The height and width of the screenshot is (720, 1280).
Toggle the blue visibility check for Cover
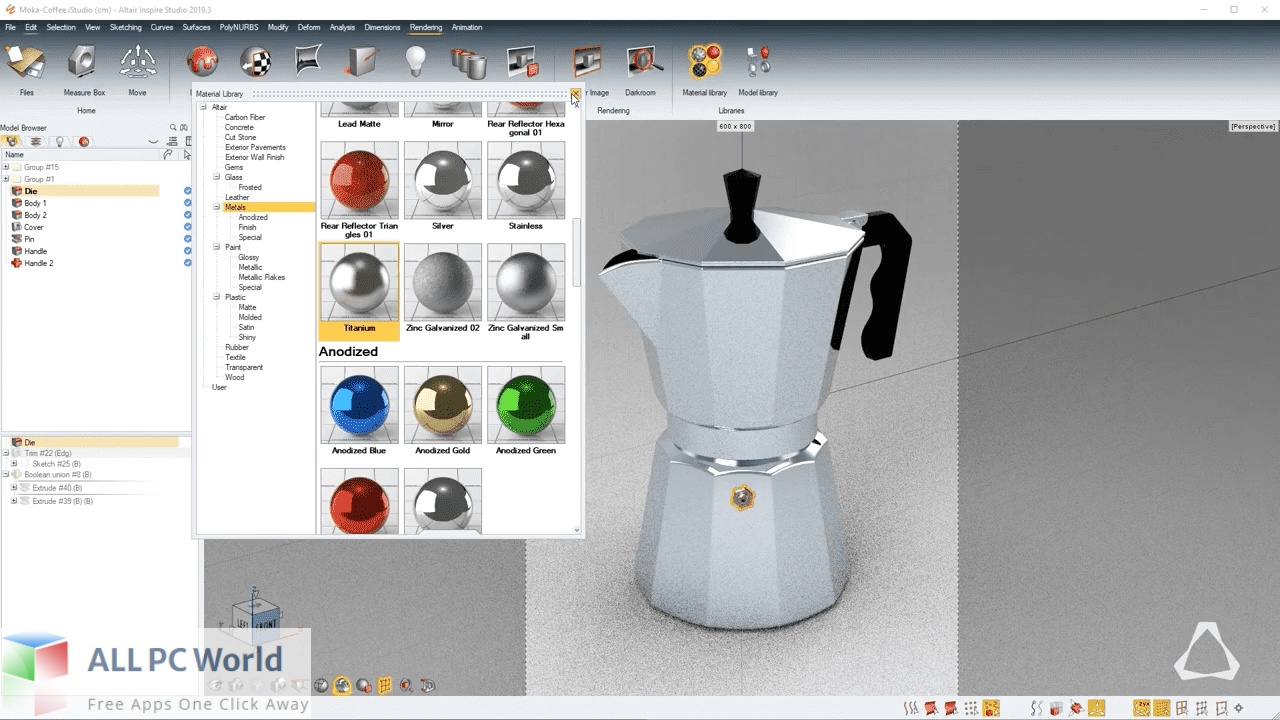(187, 227)
